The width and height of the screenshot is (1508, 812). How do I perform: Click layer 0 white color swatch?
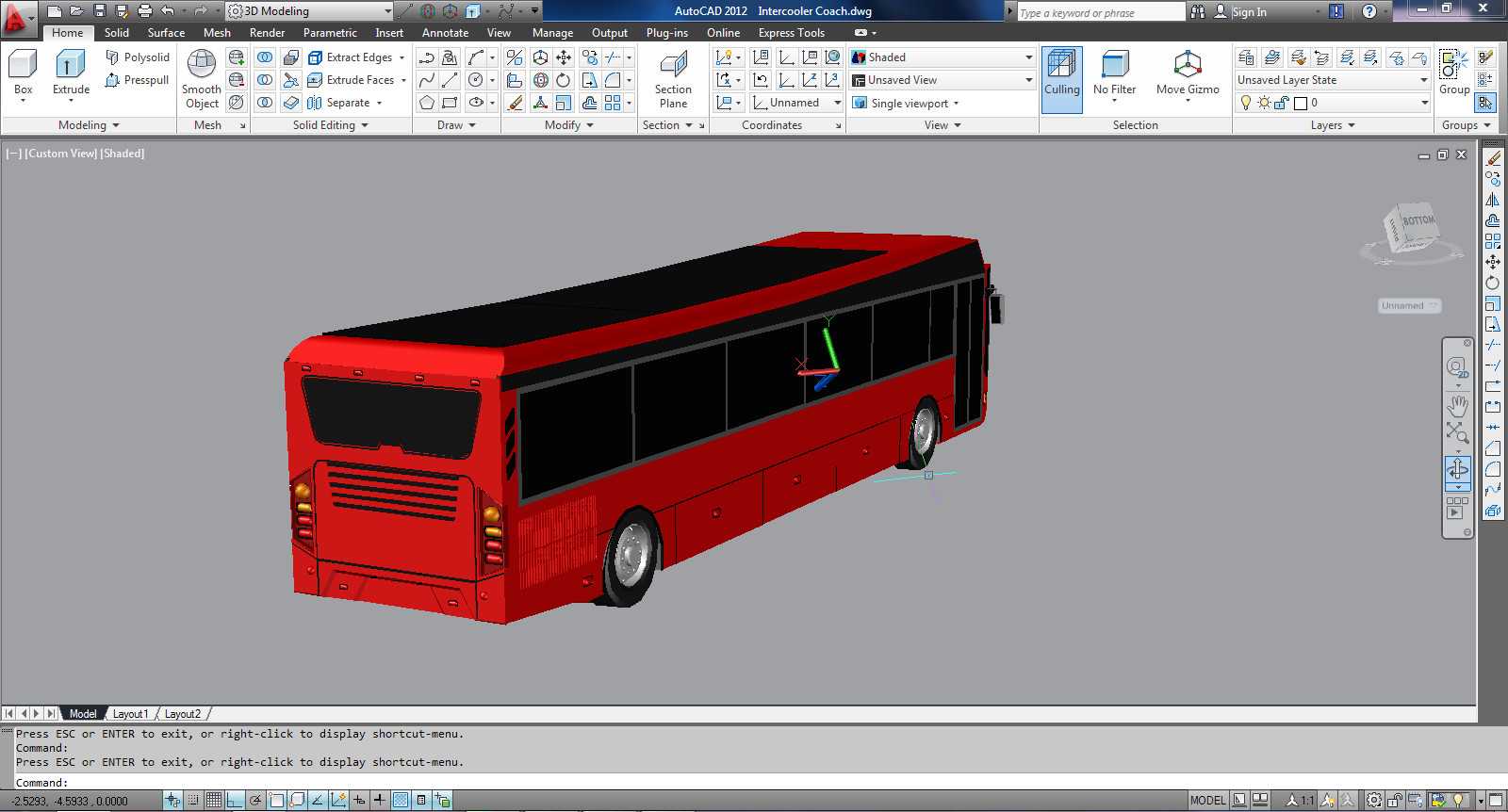click(1301, 104)
